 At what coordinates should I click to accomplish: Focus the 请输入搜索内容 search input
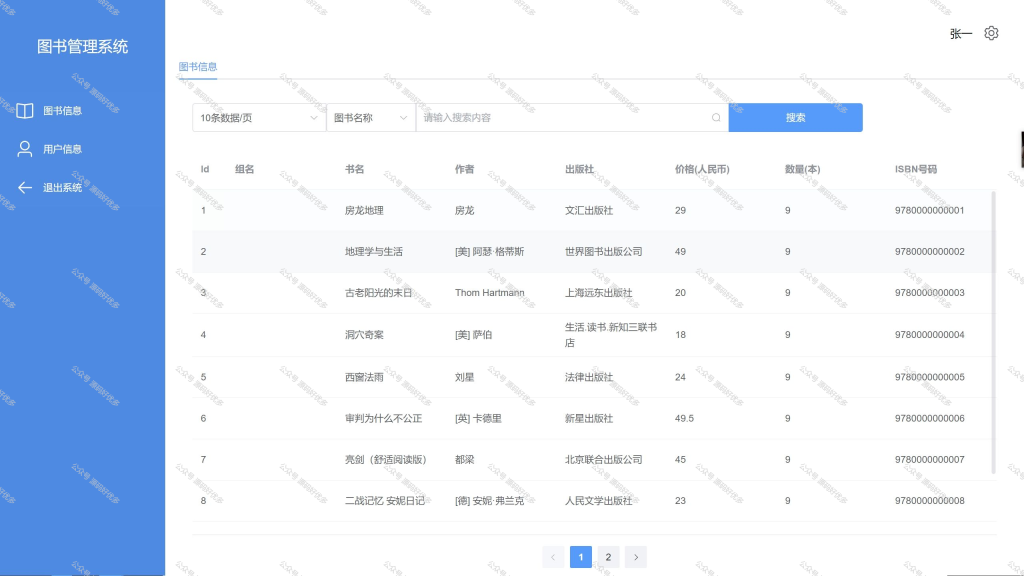pos(572,118)
